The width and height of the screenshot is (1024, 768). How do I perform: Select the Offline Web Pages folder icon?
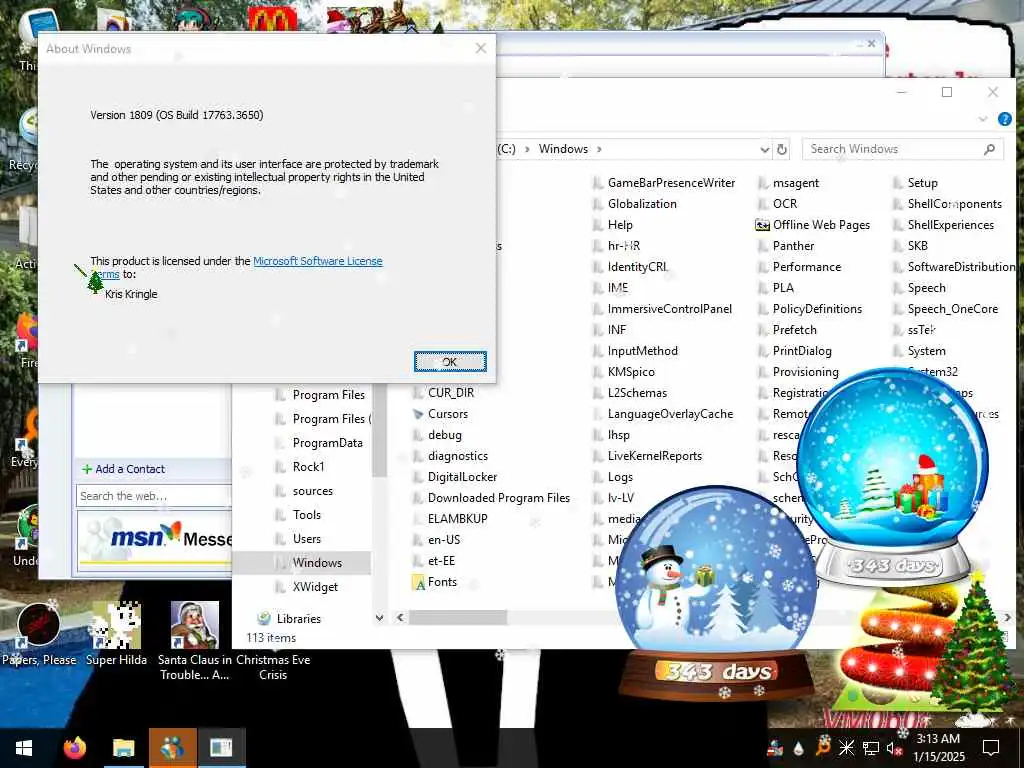(762, 225)
